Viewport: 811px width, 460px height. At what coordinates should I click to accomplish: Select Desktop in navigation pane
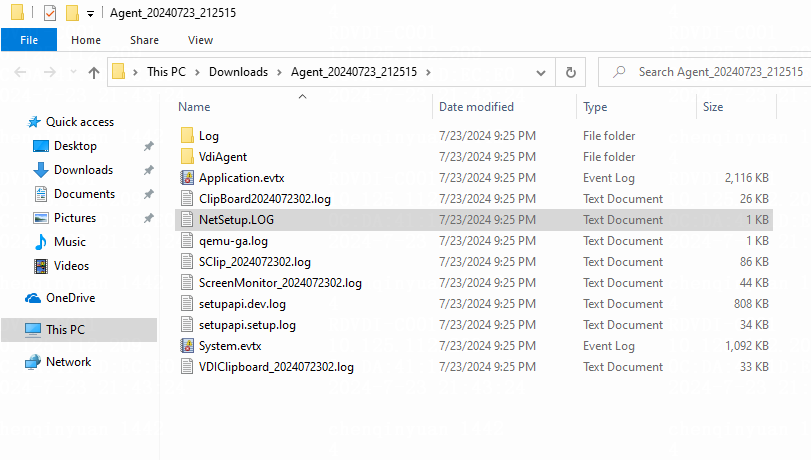pos(75,146)
